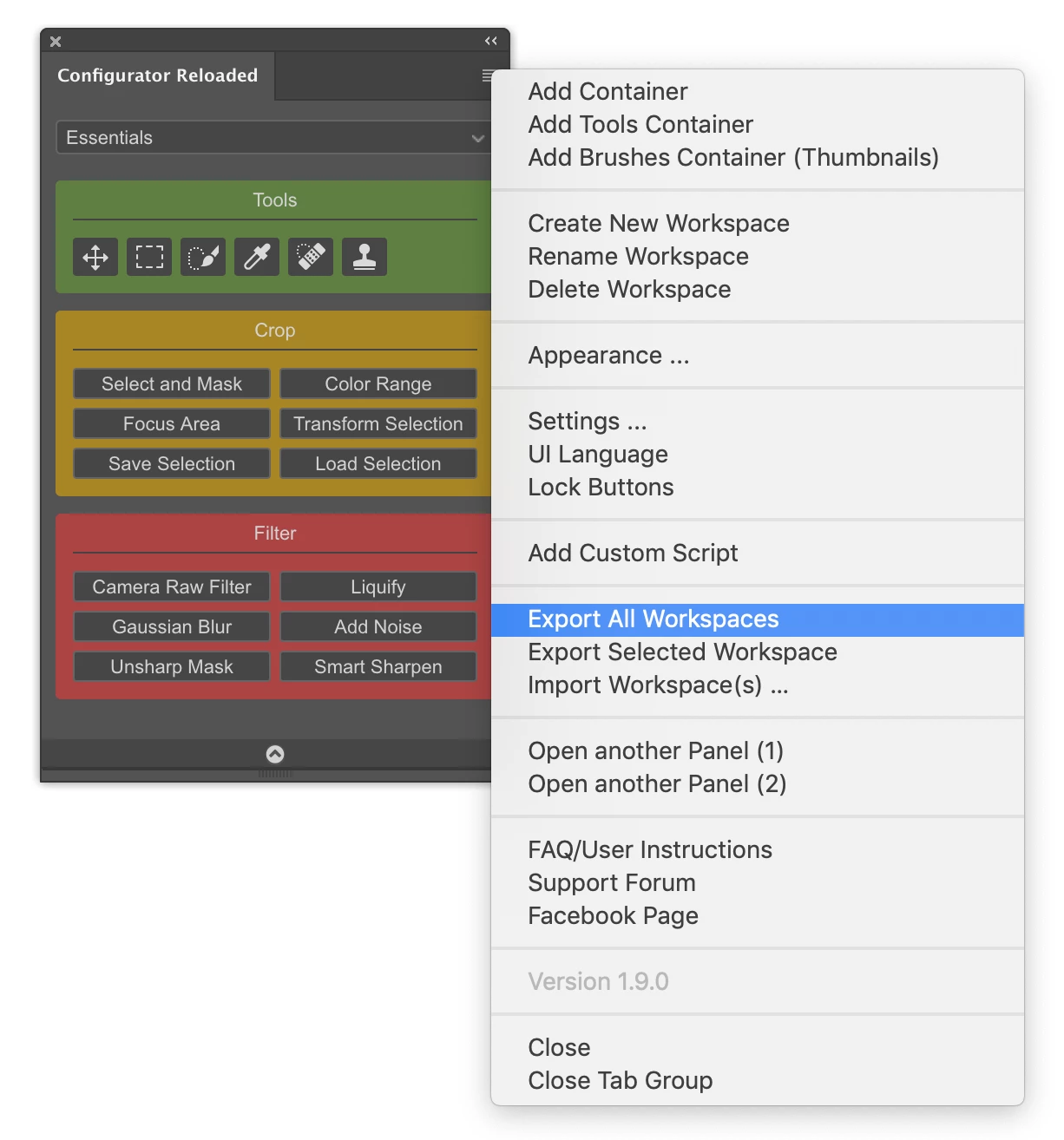This screenshot has width=1064, height=1140.
Task: Click the Filter container header
Action: [275, 533]
